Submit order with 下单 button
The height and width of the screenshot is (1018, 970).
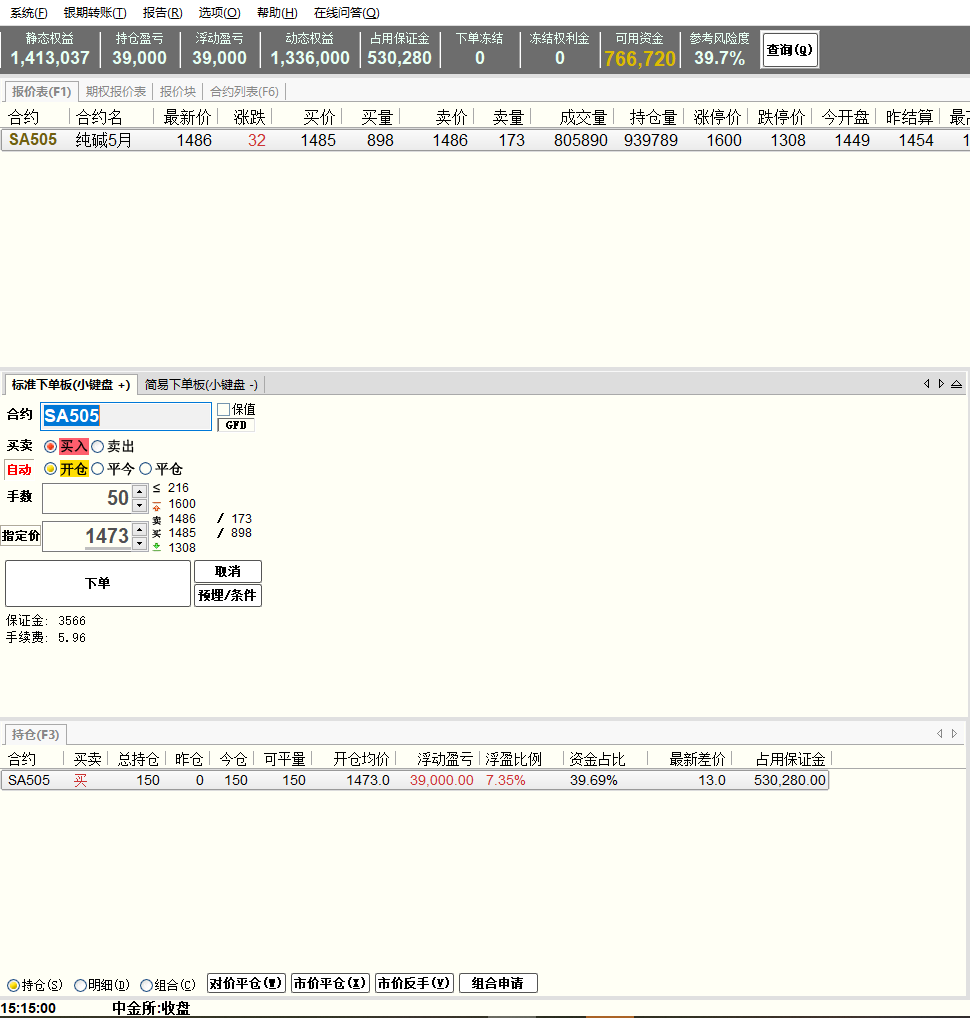click(98, 584)
